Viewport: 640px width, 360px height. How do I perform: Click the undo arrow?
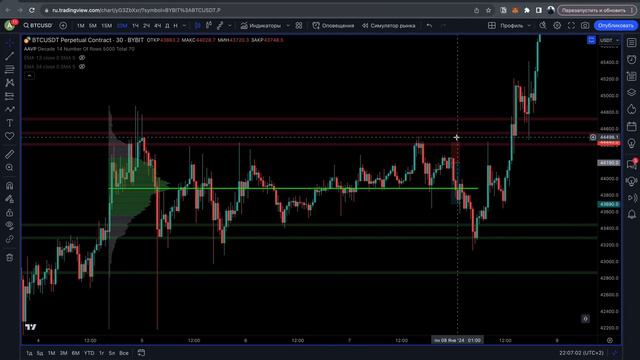[429, 26]
